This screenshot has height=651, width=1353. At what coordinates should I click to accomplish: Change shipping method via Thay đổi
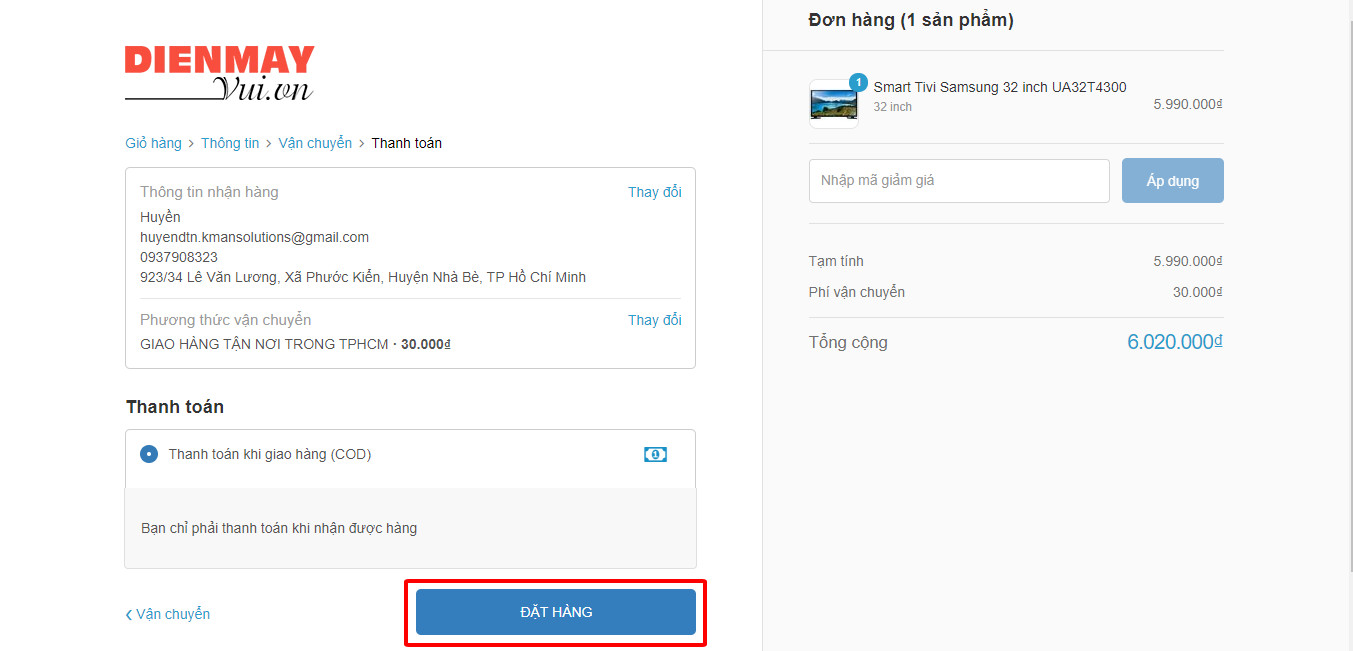[x=654, y=320]
